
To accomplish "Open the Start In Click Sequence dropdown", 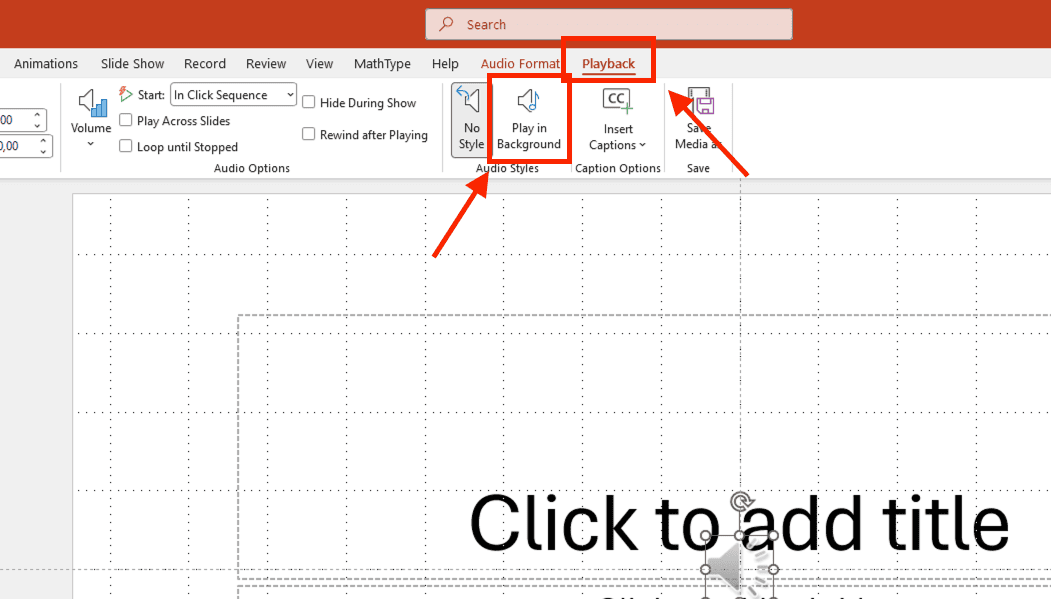I will (233, 94).
